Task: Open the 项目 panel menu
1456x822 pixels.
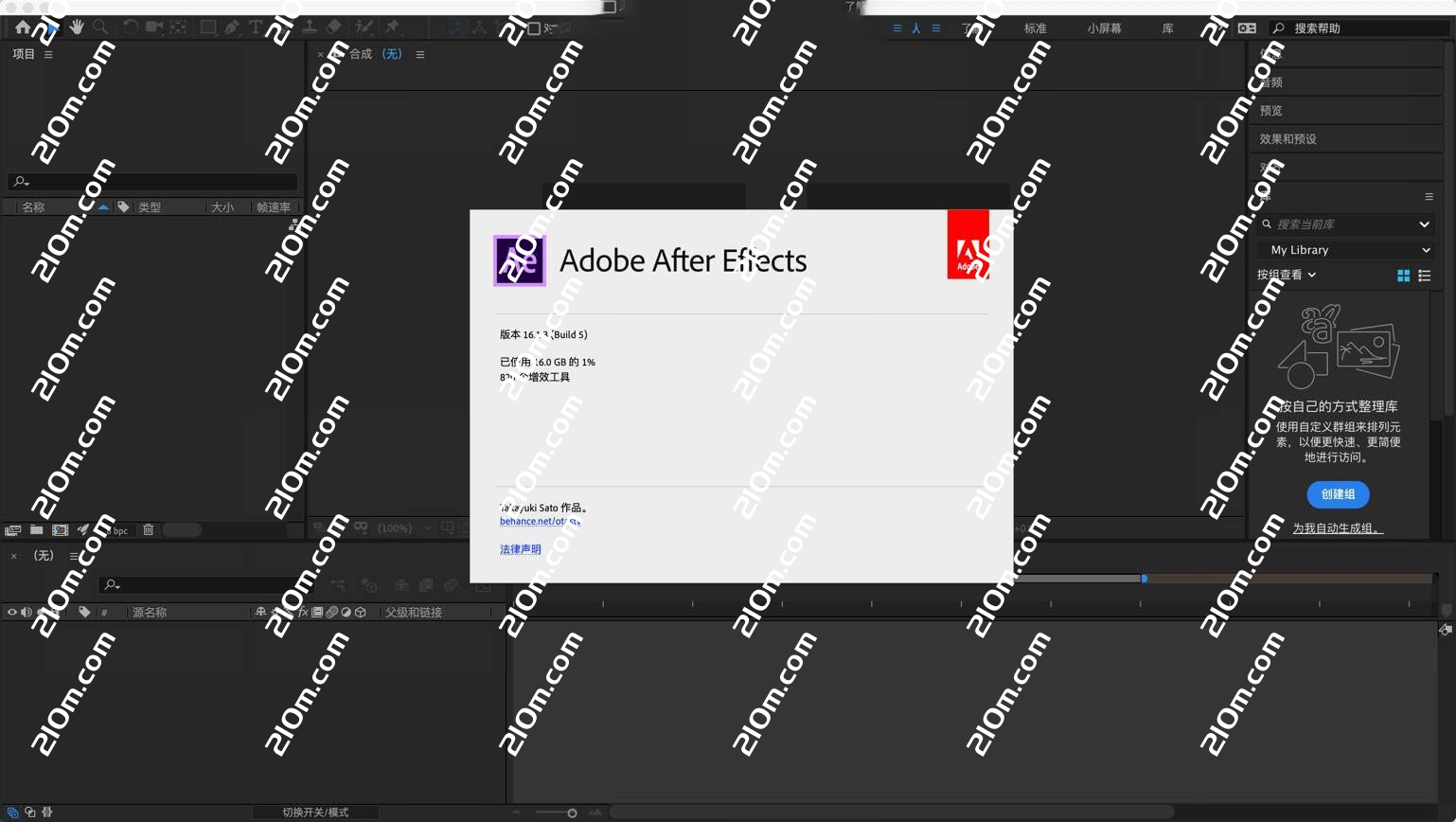Action: pyautogui.click(x=48, y=54)
